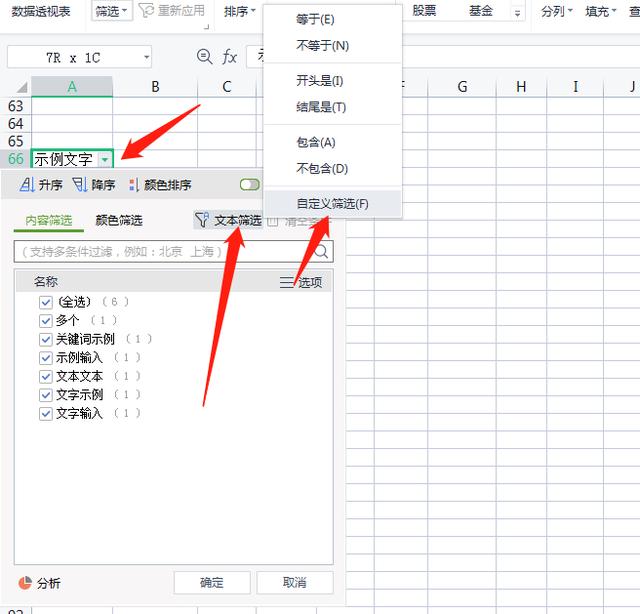Image resolution: width=640 pixels, height=614 pixels.
Task: Click the 股票 data type button
Action: coord(424,11)
